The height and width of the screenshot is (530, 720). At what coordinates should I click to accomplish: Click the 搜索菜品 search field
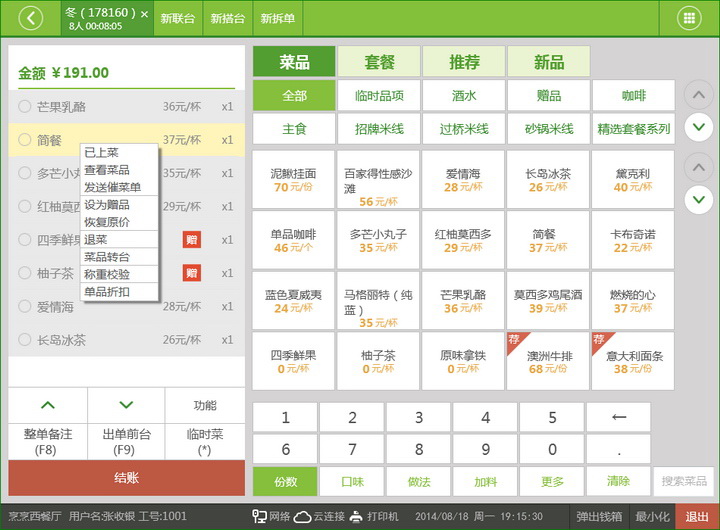pyautogui.click(x=684, y=481)
